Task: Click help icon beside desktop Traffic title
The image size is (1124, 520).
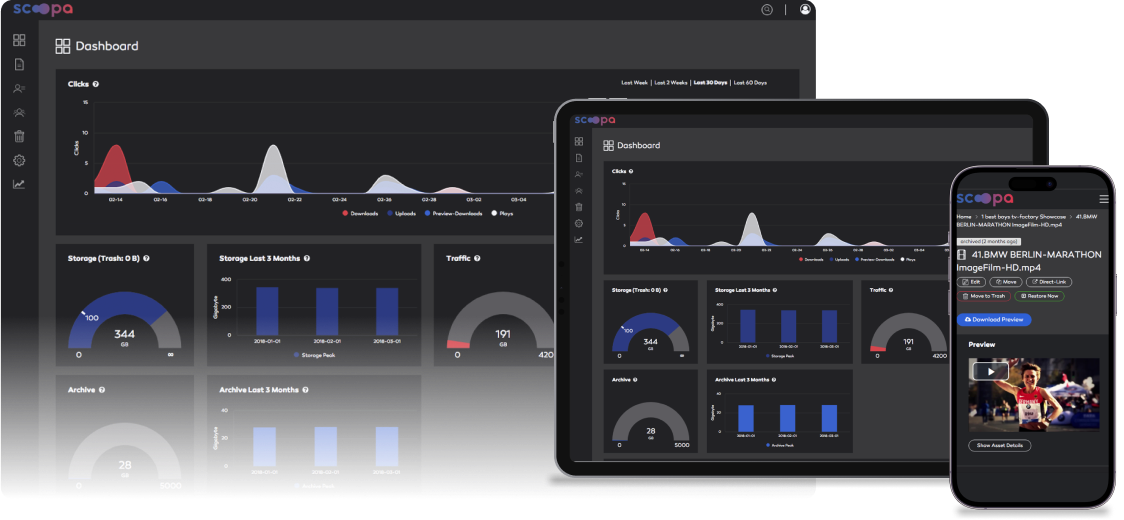Action: coord(477,258)
